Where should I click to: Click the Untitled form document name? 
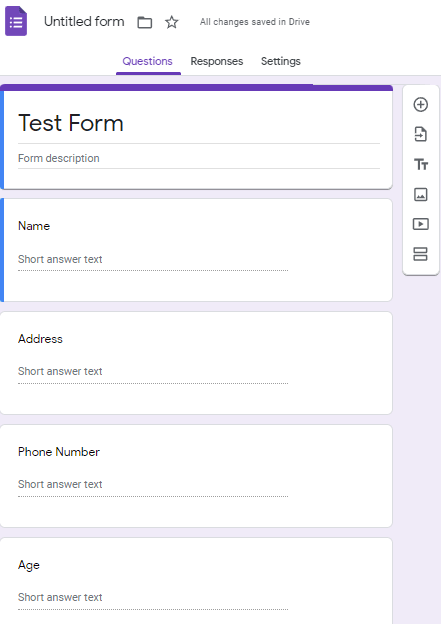coord(84,21)
